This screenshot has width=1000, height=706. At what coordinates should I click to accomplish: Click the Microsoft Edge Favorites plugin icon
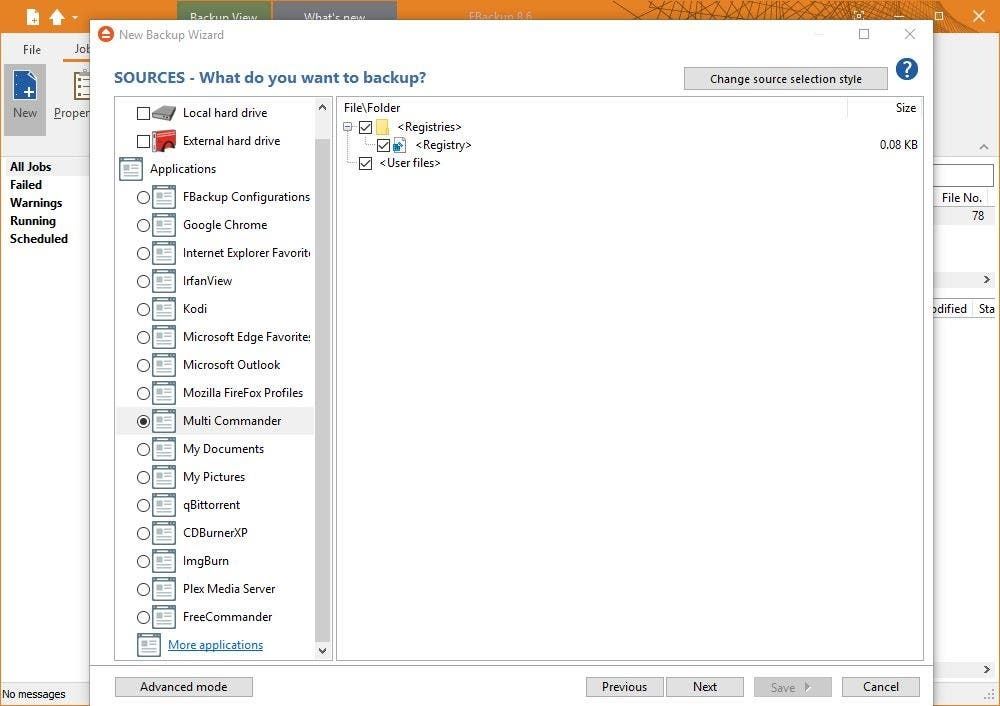pyautogui.click(x=164, y=337)
